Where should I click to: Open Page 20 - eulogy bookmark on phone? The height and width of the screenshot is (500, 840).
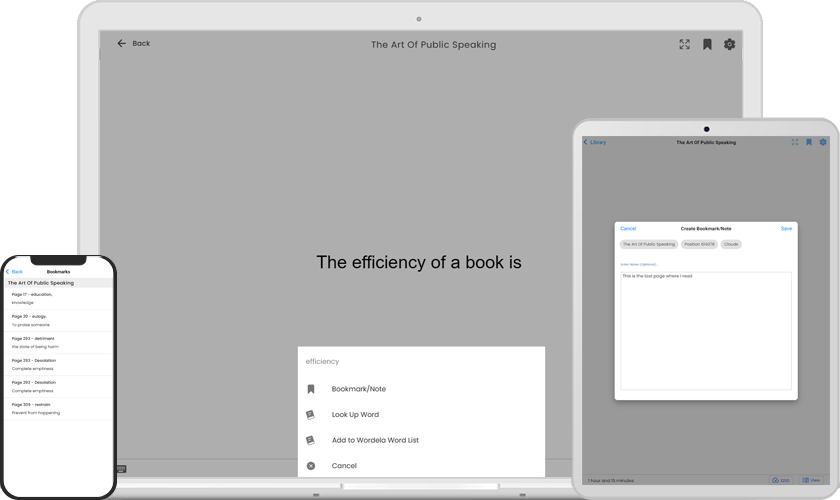click(59, 320)
